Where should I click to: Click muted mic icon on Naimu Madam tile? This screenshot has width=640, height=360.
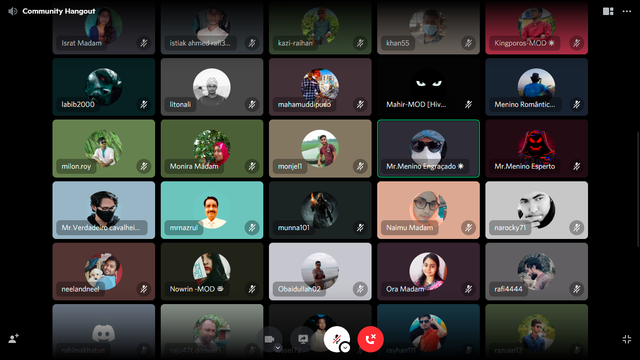point(468,228)
